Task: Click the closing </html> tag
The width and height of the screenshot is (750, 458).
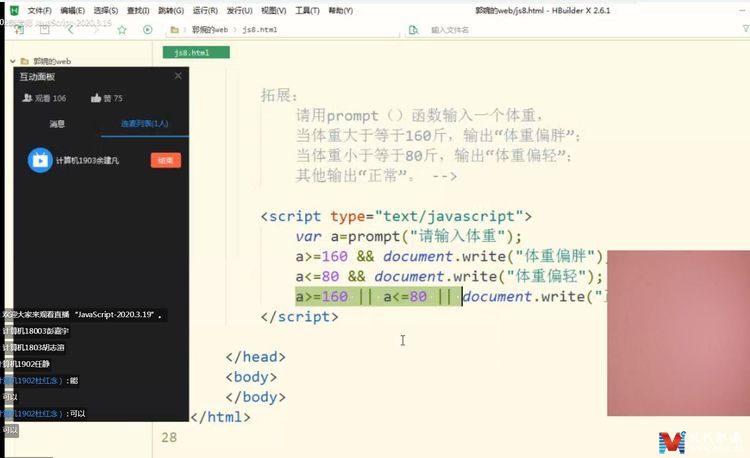Action: [x=220, y=417]
